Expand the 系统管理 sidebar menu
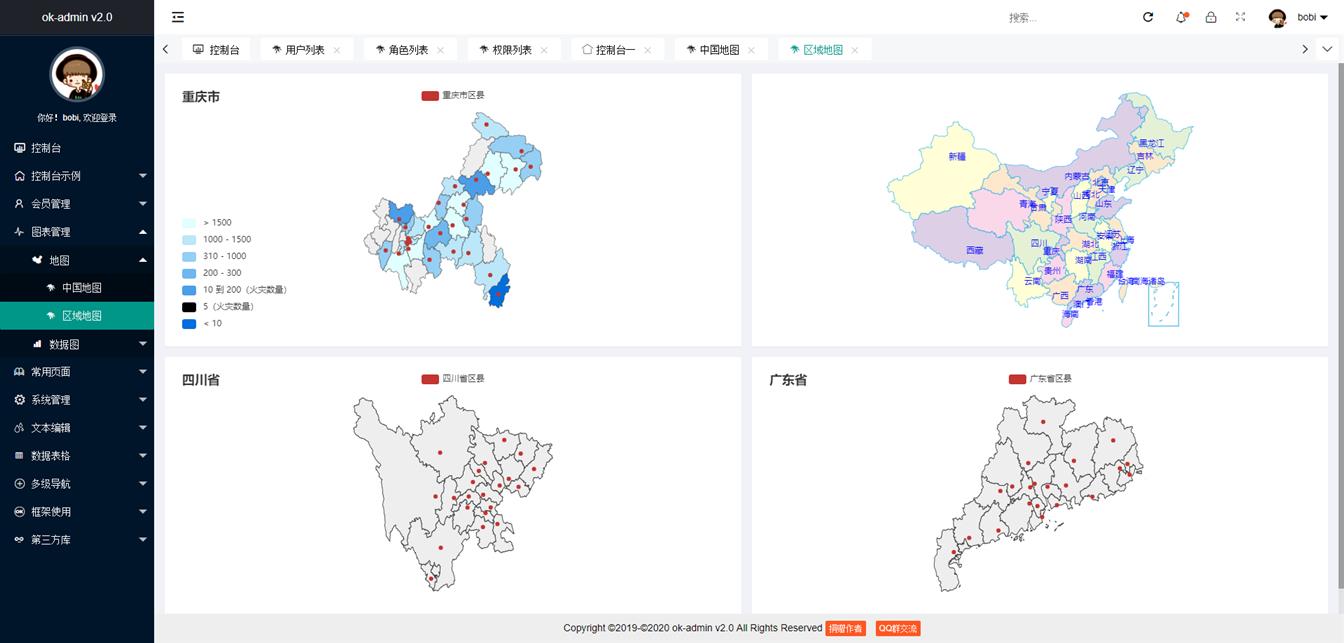Screen dimensions: 1344x643 pyautogui.click(x=77, y=400)
